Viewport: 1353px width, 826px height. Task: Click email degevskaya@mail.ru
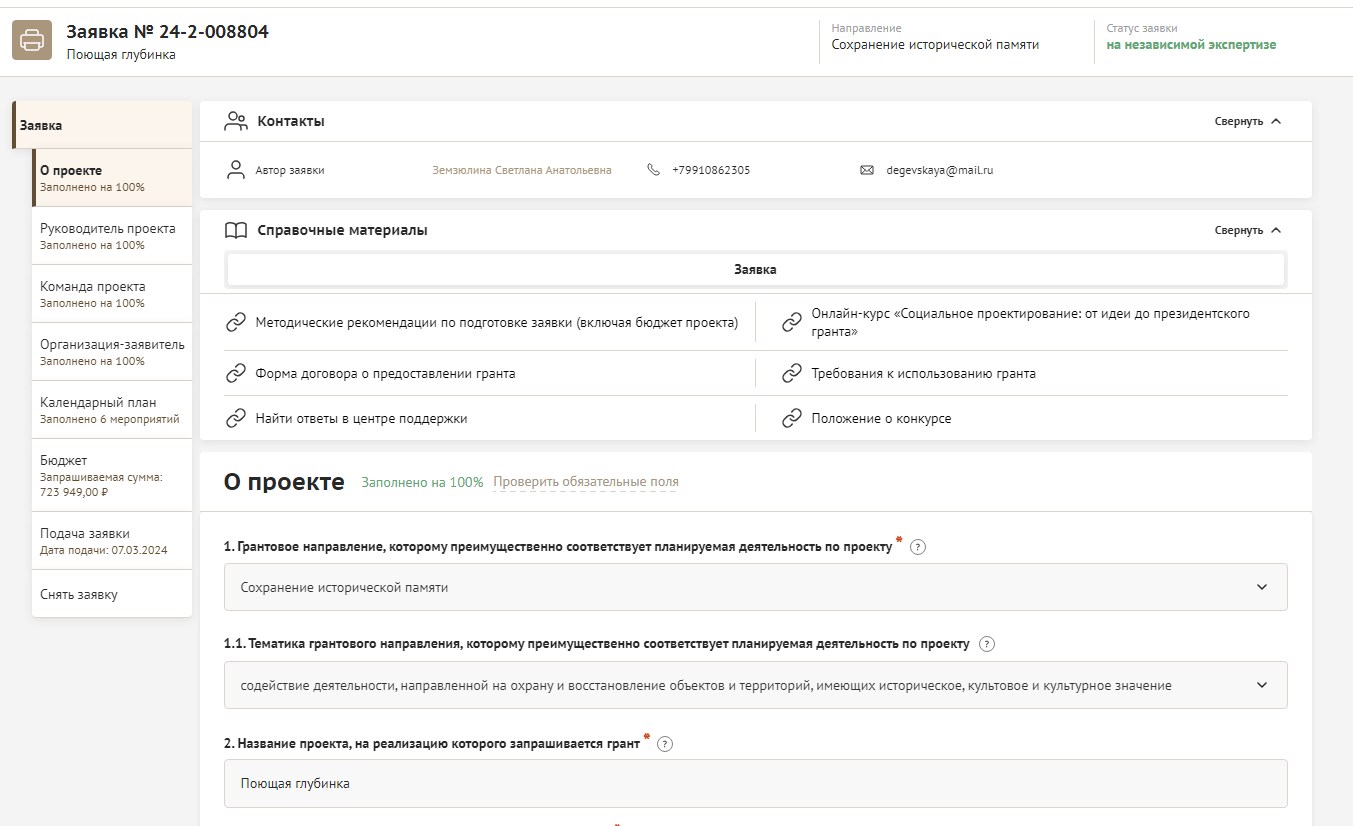pos(939,170)
